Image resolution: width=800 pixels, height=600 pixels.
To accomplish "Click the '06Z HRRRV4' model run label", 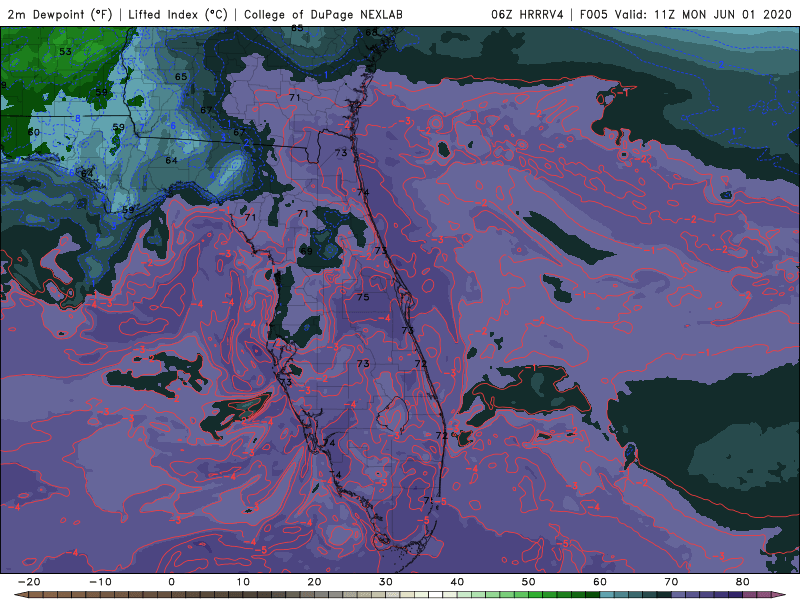I will click(x=527, y=14).
